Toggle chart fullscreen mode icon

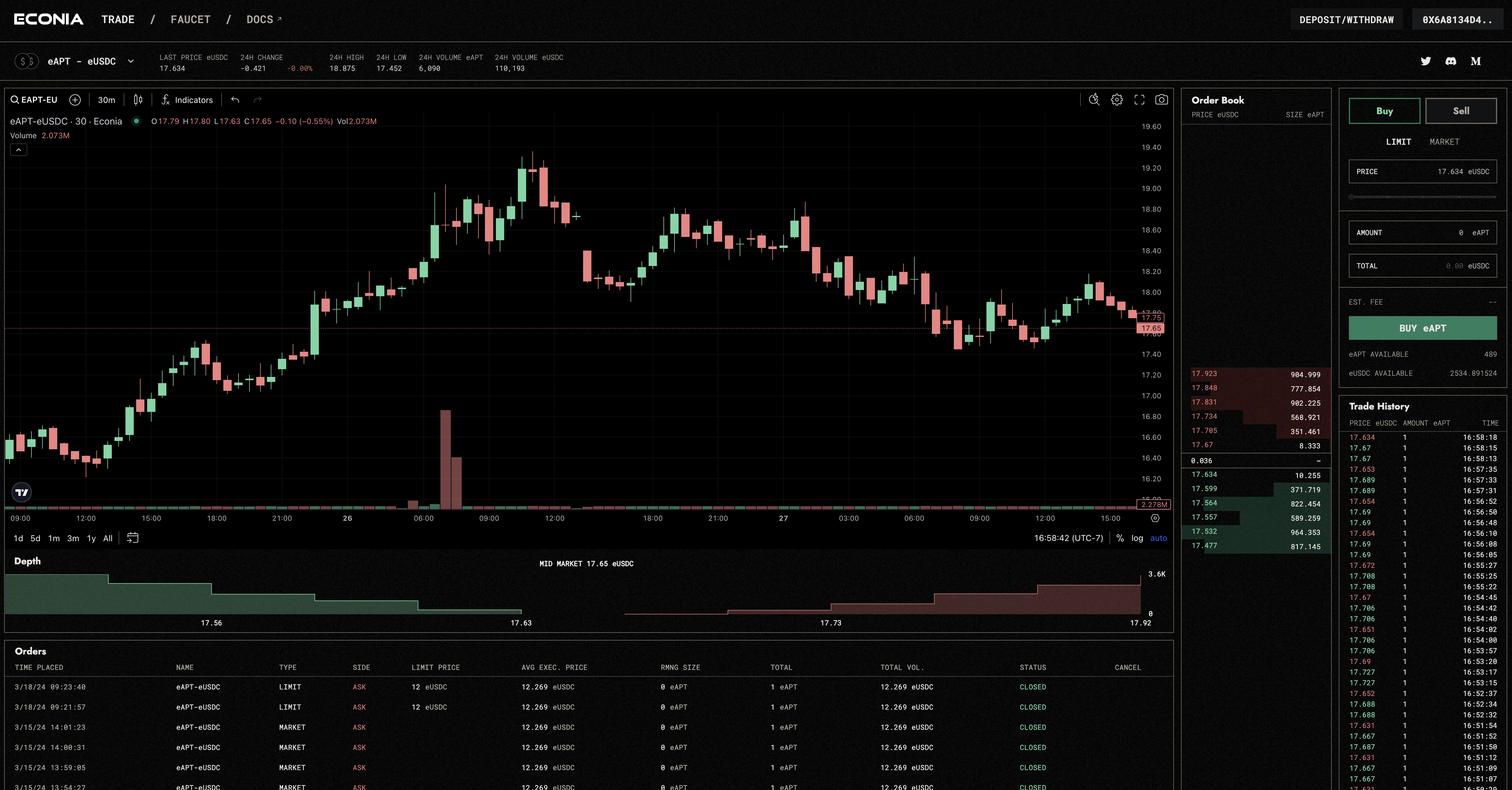(1139, 100)
